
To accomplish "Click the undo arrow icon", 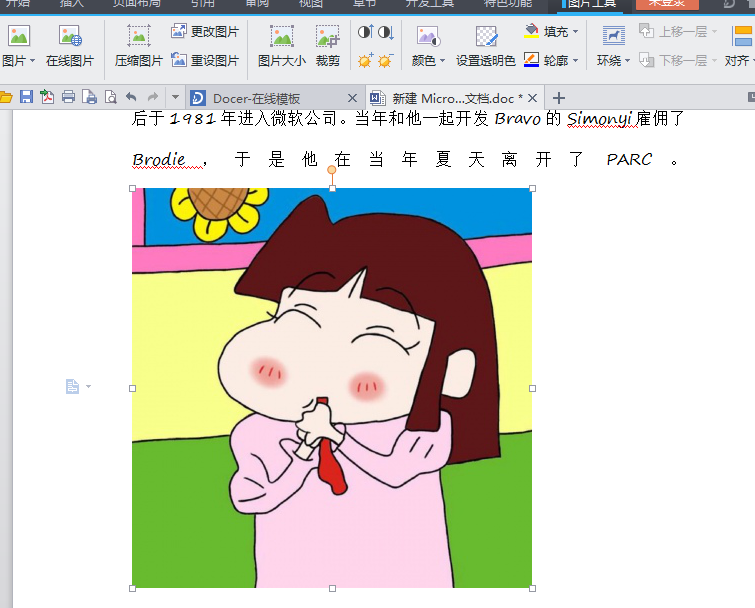I will click(131, 98).
